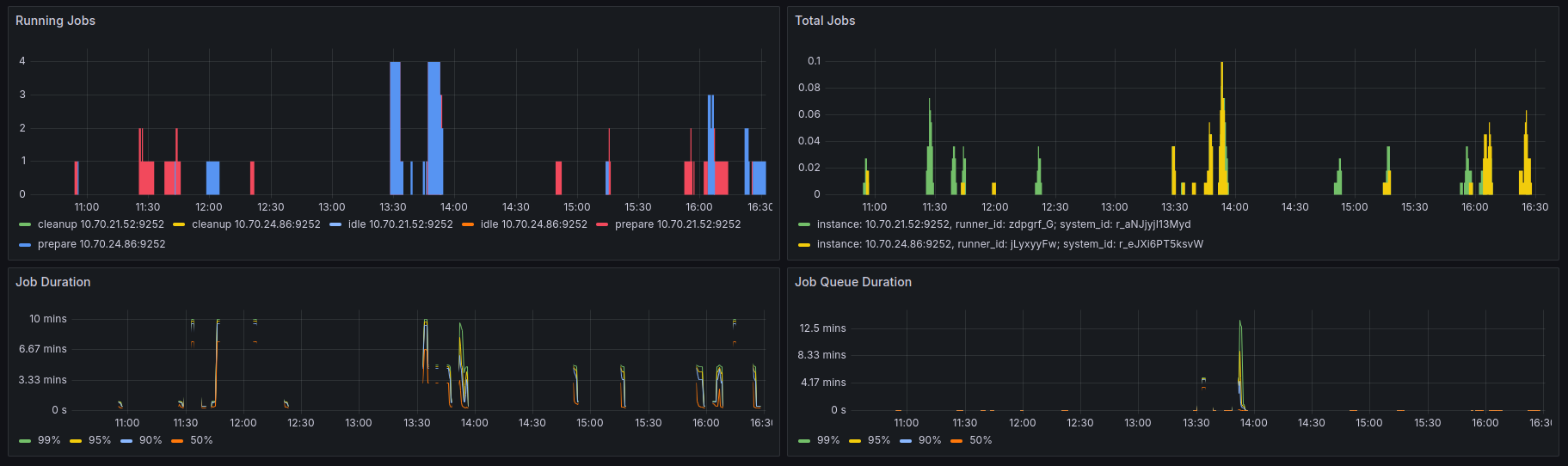Toggle the idle 10.70.24.86:9252 series label

(533, 224)
